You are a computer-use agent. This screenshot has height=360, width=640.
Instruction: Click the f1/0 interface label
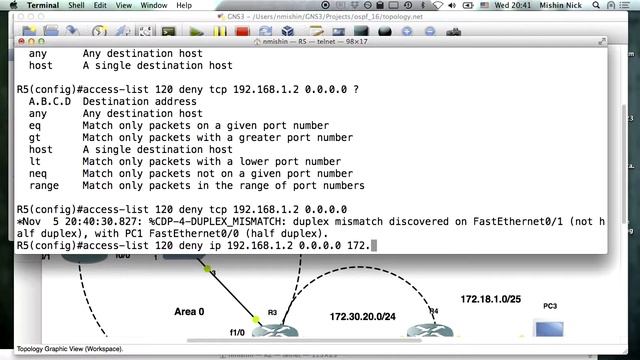[237, 333]
